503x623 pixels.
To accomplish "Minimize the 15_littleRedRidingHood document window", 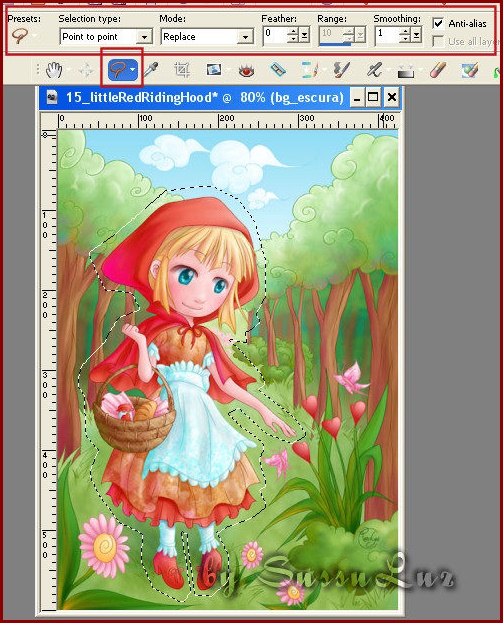I will (357, 98).
